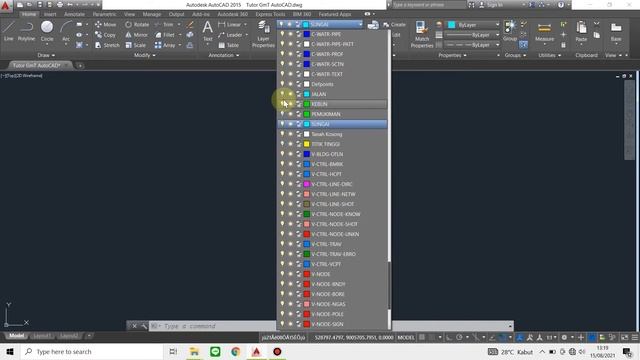Toggle the PEMUKIMAN layer lightbulb
640x360 pixels.
click(282, 114)
